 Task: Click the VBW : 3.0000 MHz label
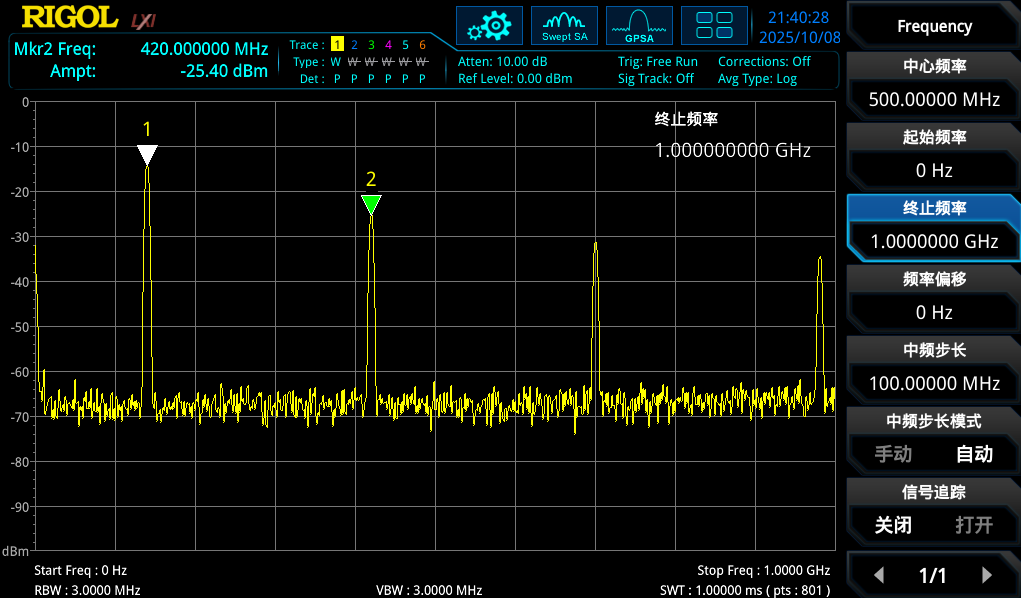coord(429,590)
